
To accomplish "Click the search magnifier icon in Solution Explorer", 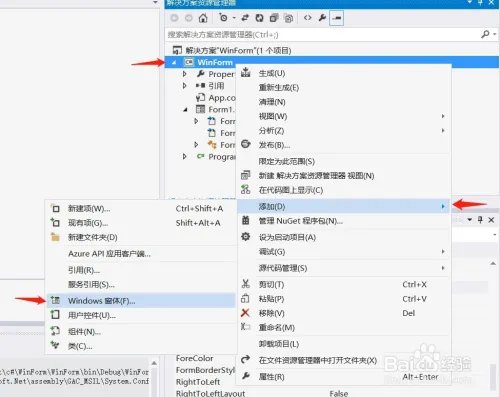I will (x=485, y=34).
